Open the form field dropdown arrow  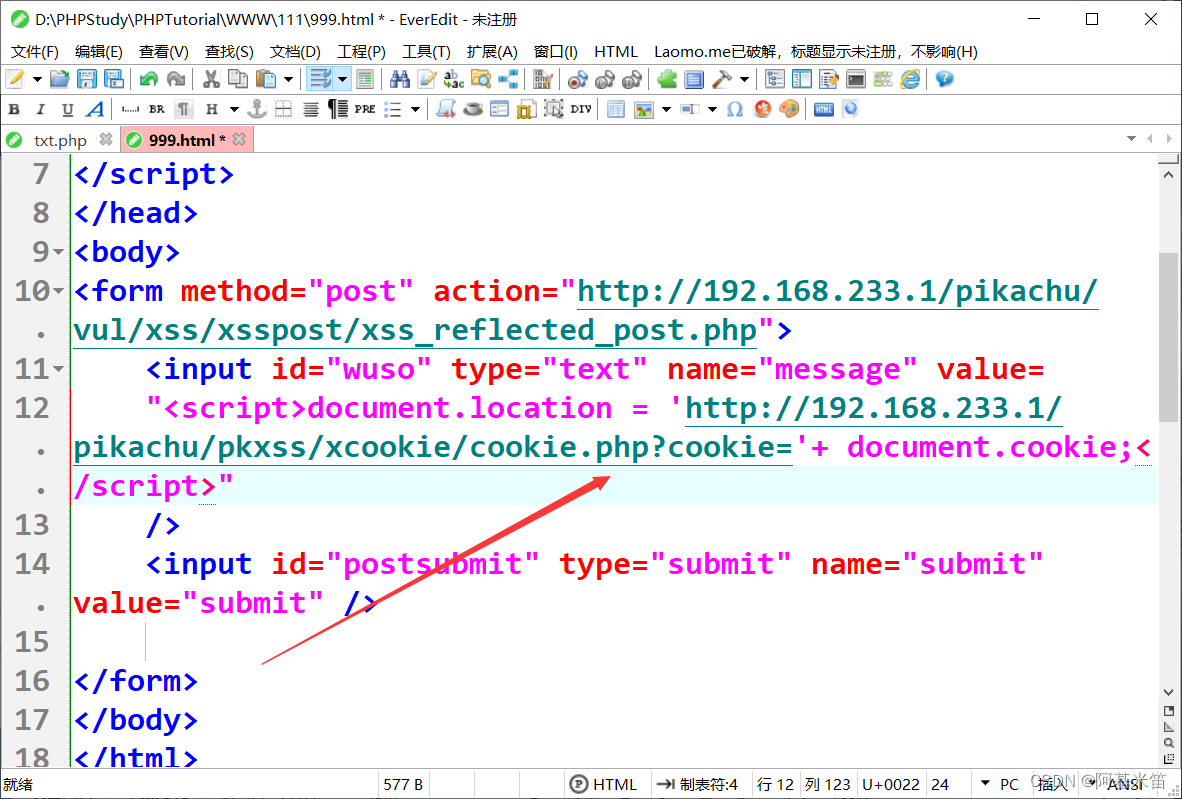(x=712, y=110)
